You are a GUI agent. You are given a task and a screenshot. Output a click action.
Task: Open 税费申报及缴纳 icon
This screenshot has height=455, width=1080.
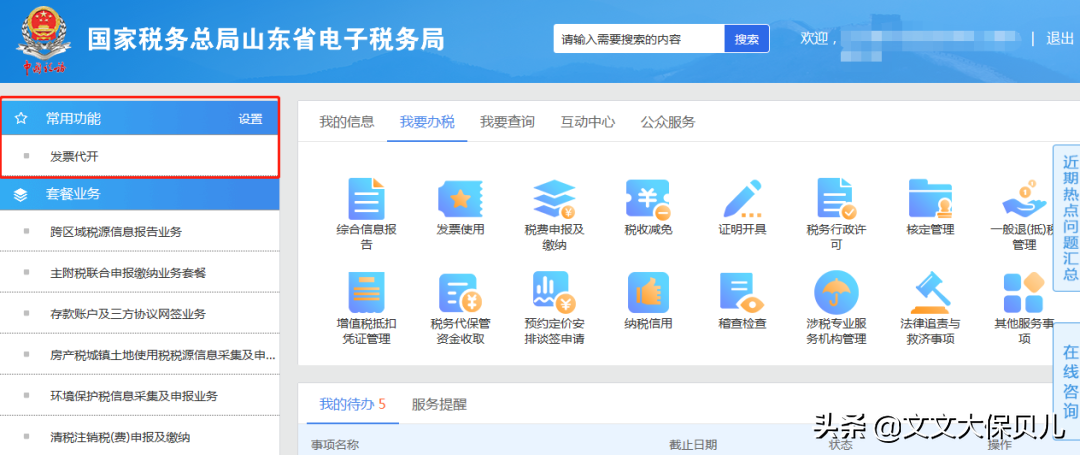point(554,200)
